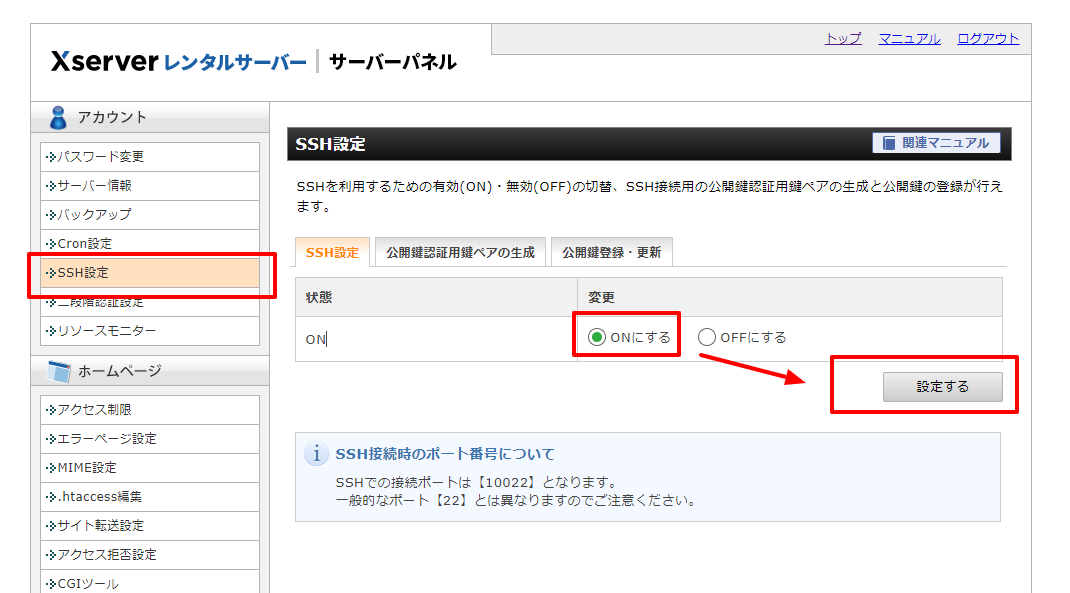Switch to the 公開鍵登録・更新 tab

(610, 252)
